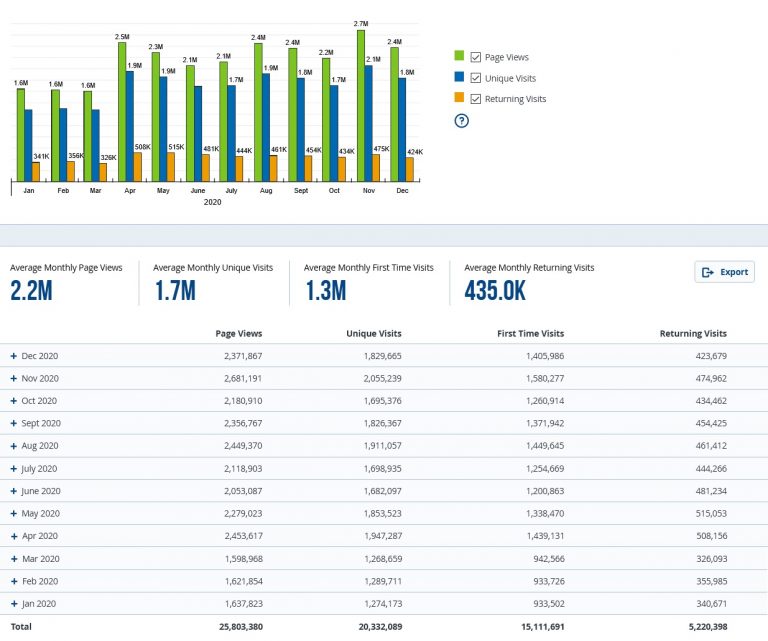Click the Export arrow icon
Viewport: 768px width, 641px height.
(x=708, y=272)
